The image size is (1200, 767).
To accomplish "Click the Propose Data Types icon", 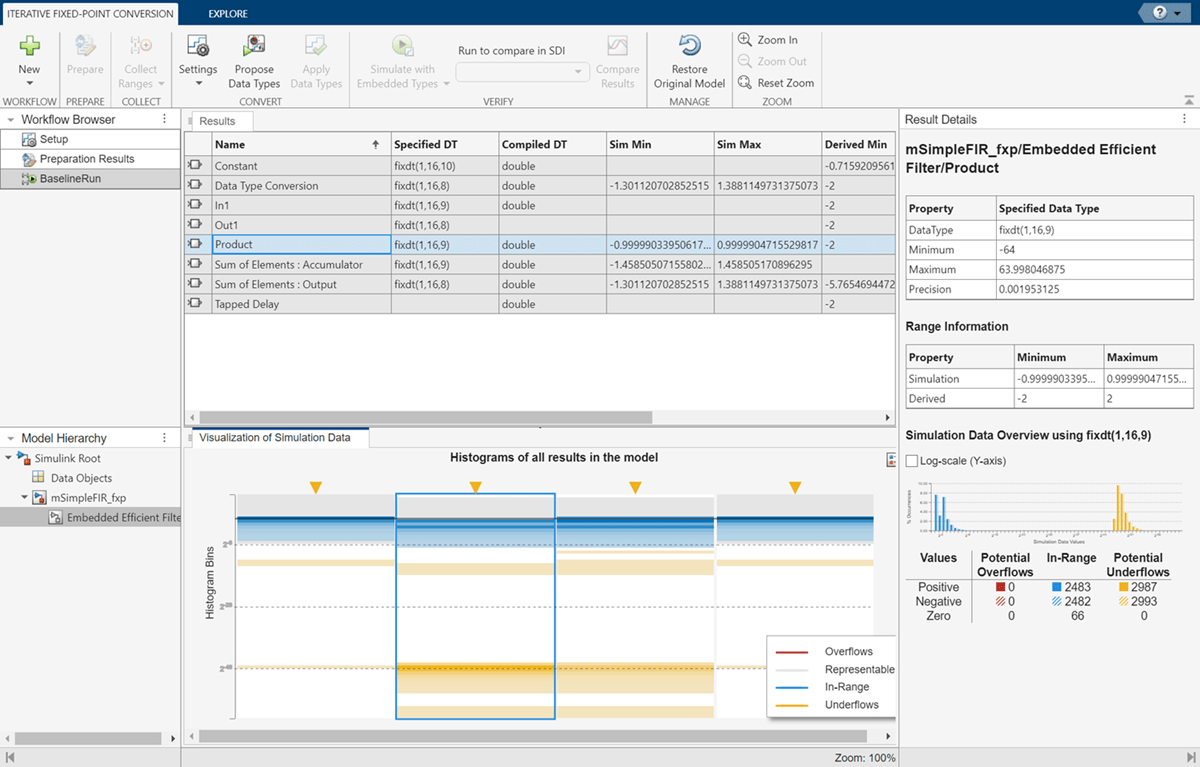I will pos(254,46).
